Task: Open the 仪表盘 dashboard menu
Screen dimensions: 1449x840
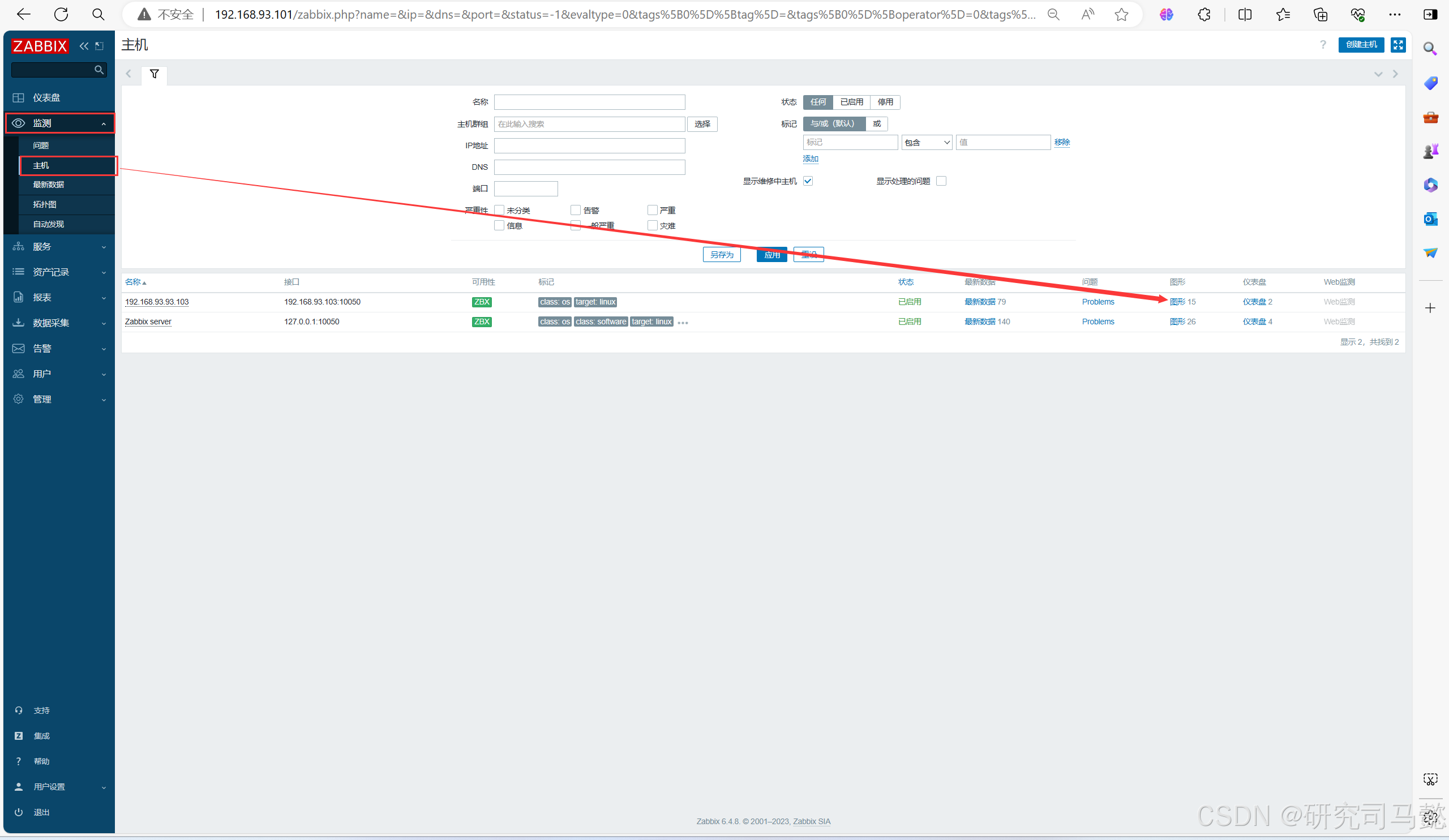Action: [x=59, y=98]
